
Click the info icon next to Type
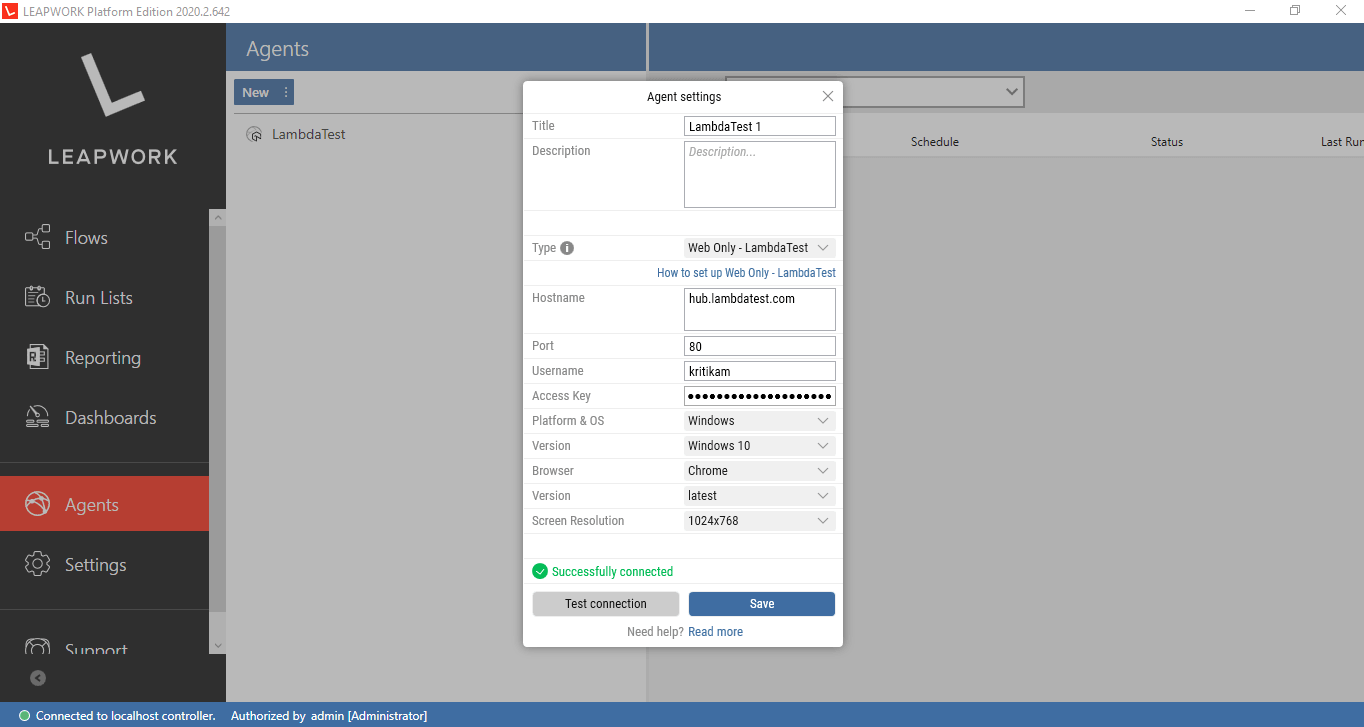(567, 248)
